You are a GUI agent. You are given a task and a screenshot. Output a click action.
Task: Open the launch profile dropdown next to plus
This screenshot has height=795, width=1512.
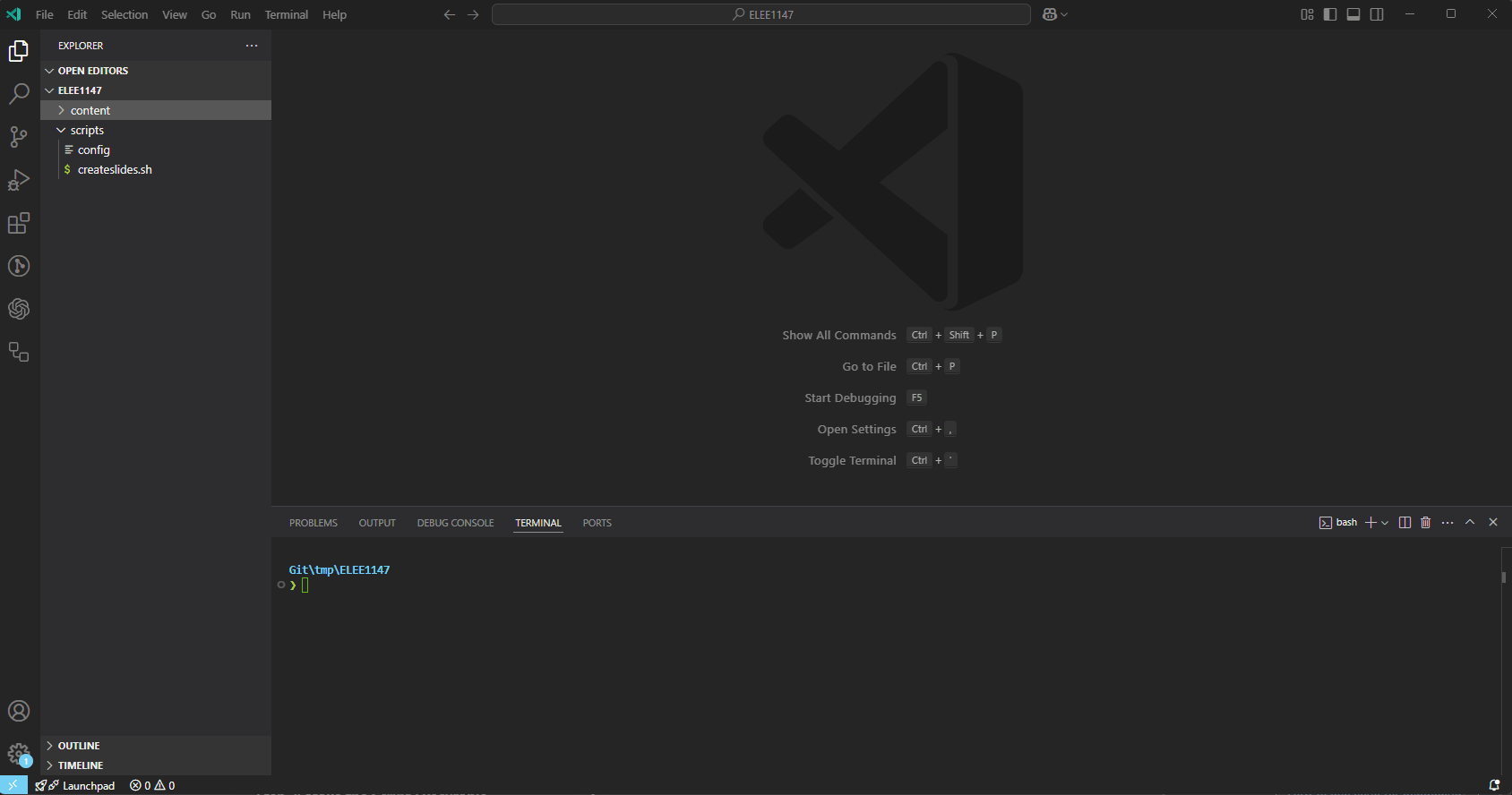click(x=1386, y=523)
